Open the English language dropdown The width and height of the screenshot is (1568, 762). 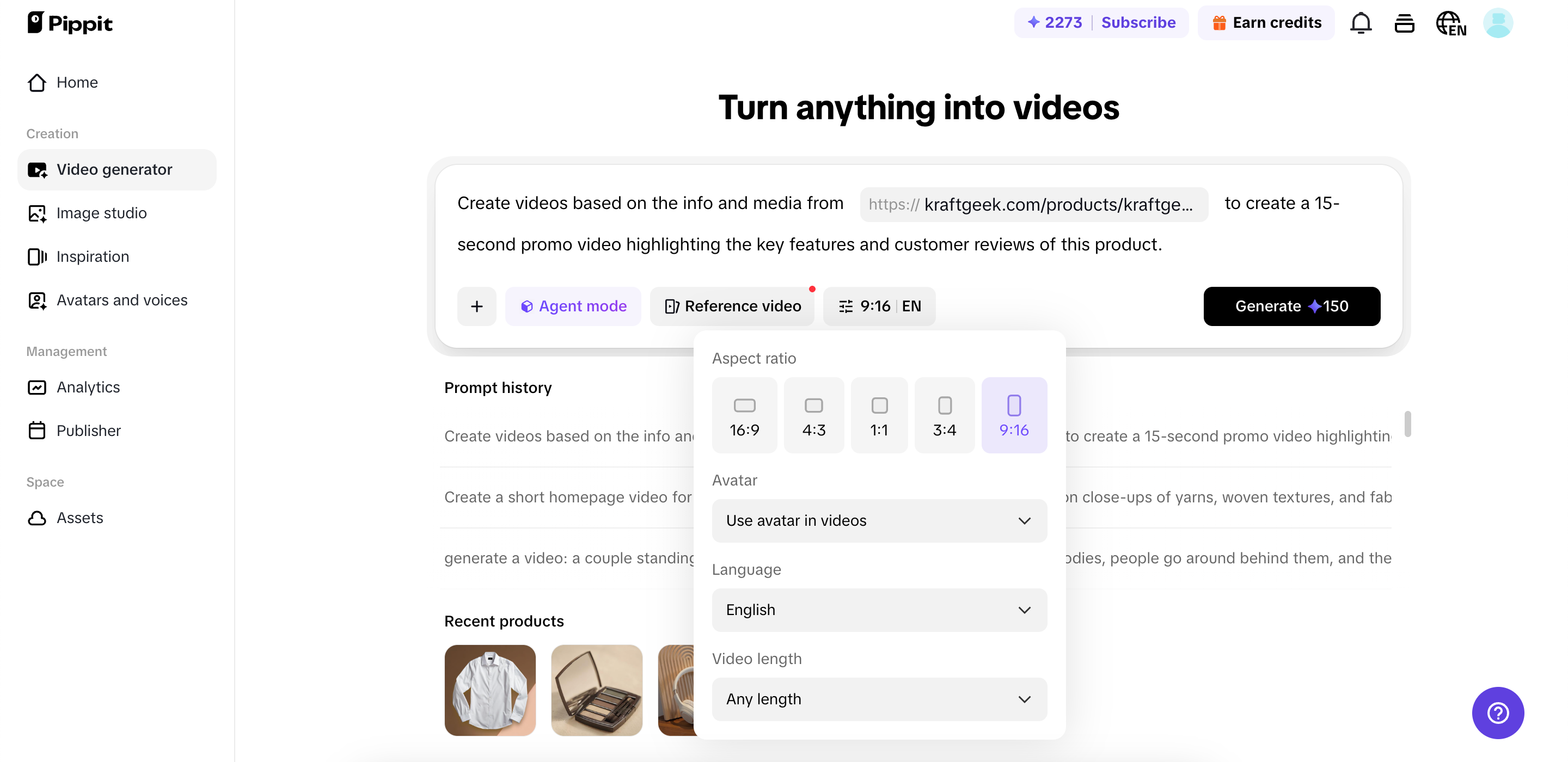pyautogui.click(x=879, y=610)
